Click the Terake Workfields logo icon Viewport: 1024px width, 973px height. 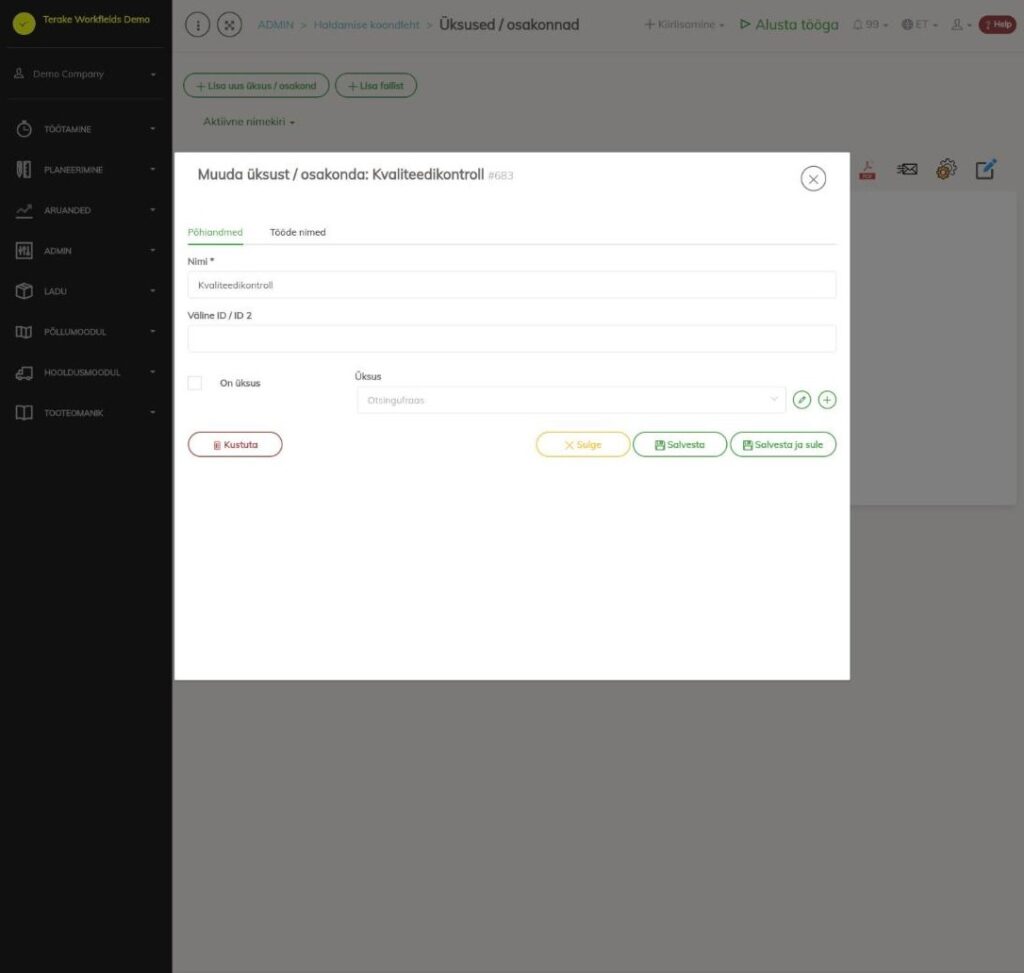point(24,24)
